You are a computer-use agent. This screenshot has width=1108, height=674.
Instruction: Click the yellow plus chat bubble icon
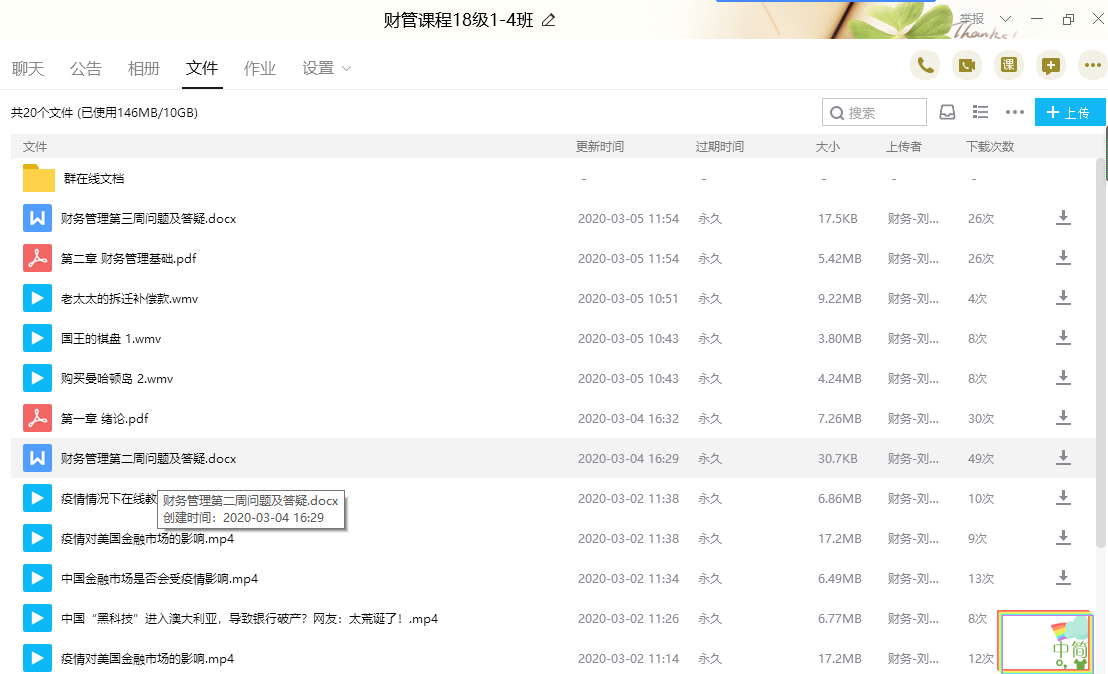point(1051,66)
